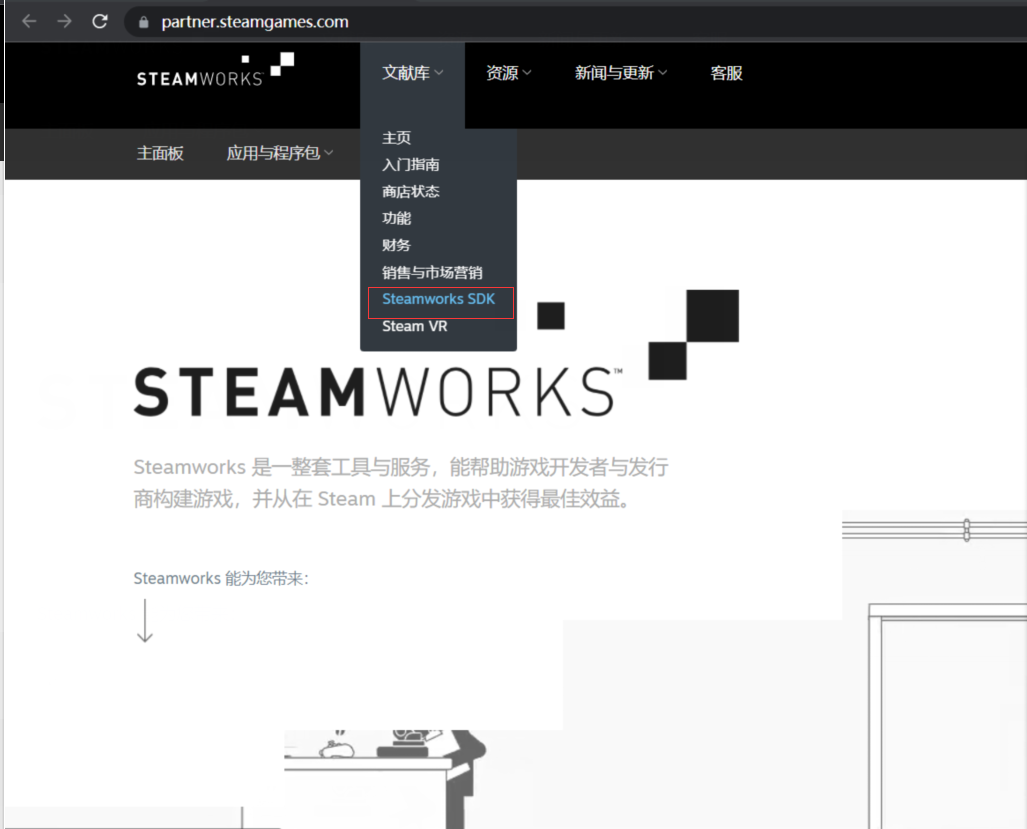Open 入门指南 in the documentation menu
1027x829 pixels.
[x=410, y=164]
